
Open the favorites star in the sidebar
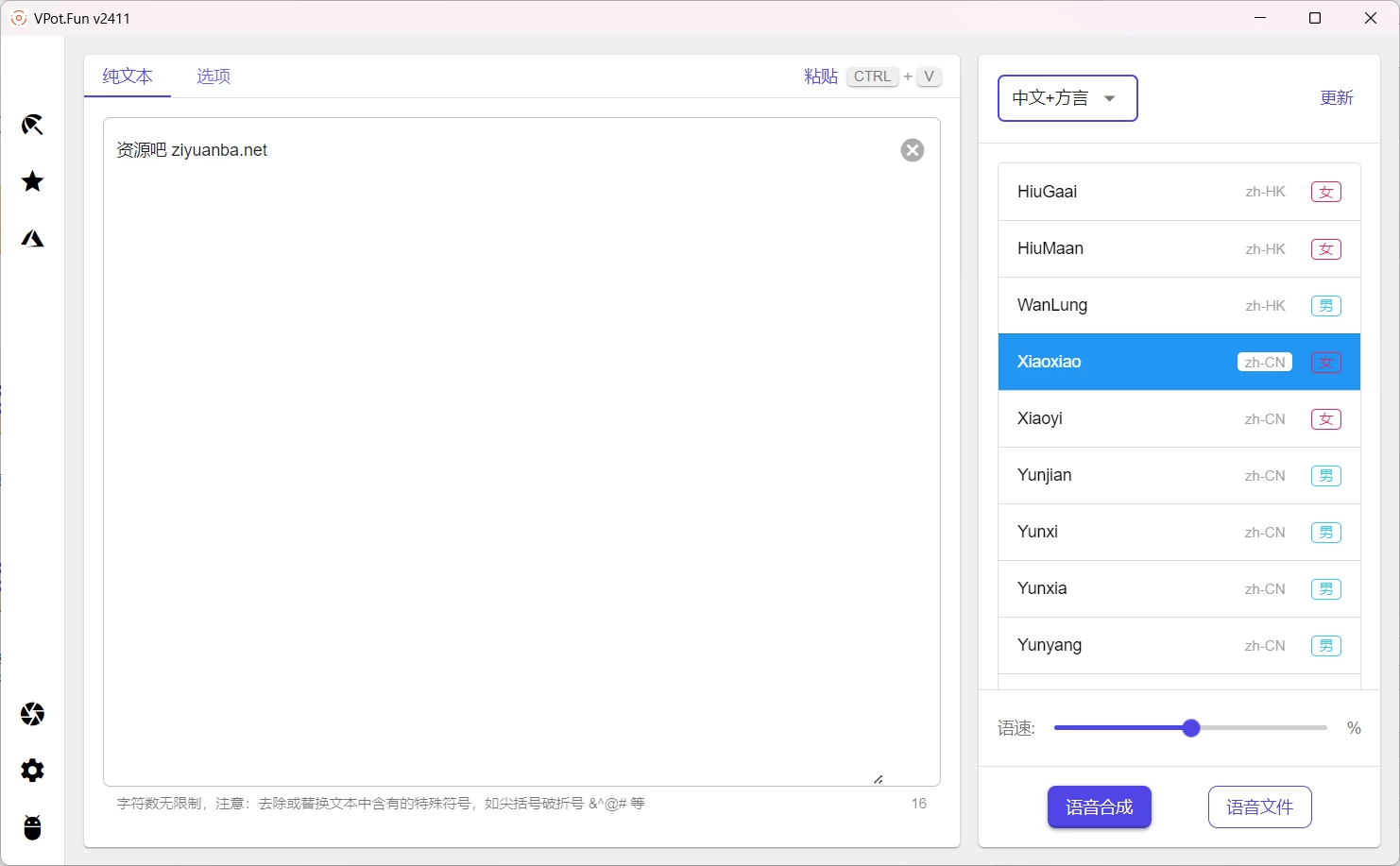pos(32,181)
